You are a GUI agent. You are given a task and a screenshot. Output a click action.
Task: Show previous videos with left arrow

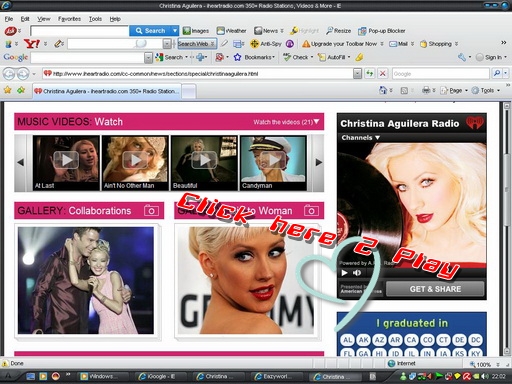click(20, 162)
